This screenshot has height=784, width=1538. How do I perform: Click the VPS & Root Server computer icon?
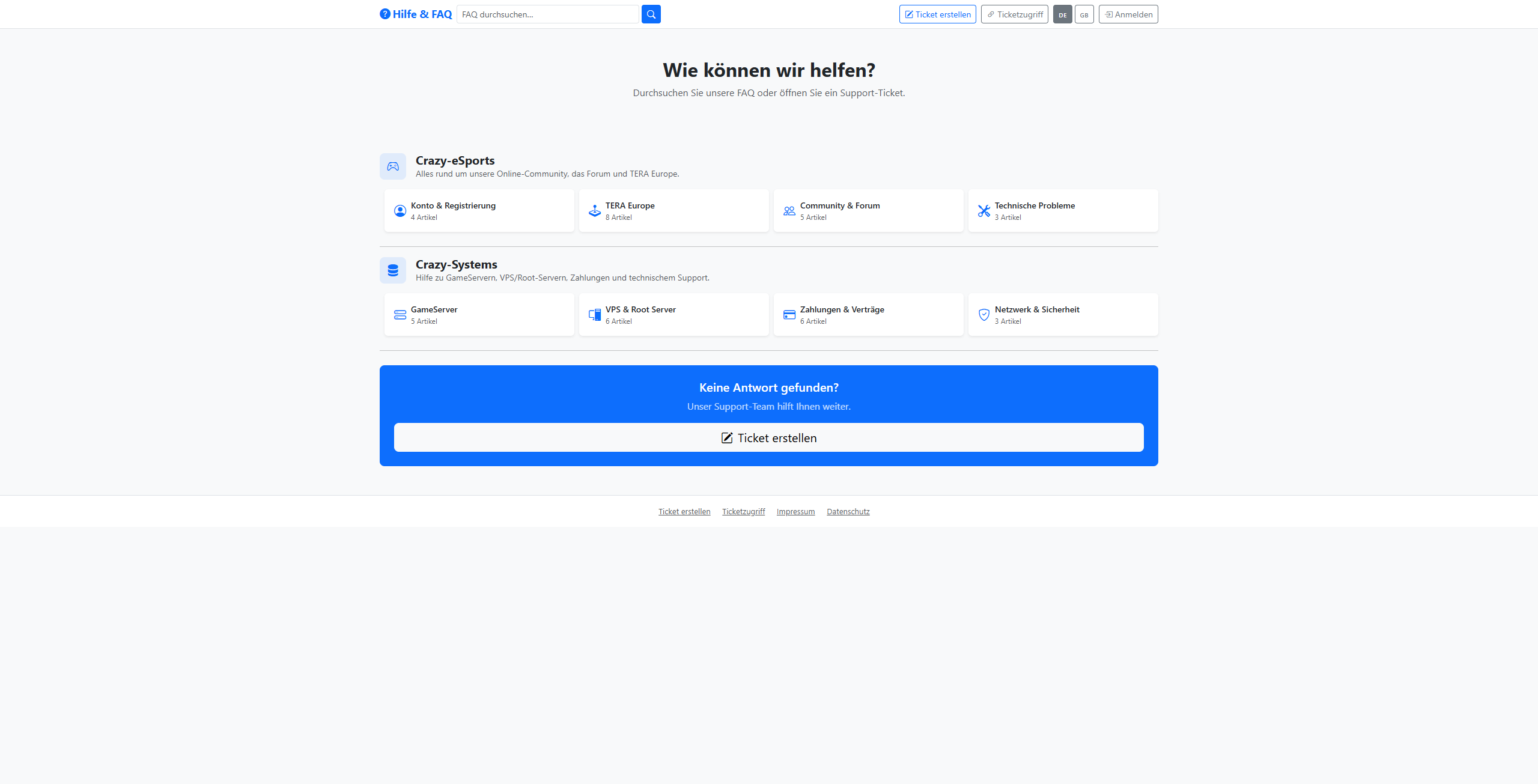(595, 315)
